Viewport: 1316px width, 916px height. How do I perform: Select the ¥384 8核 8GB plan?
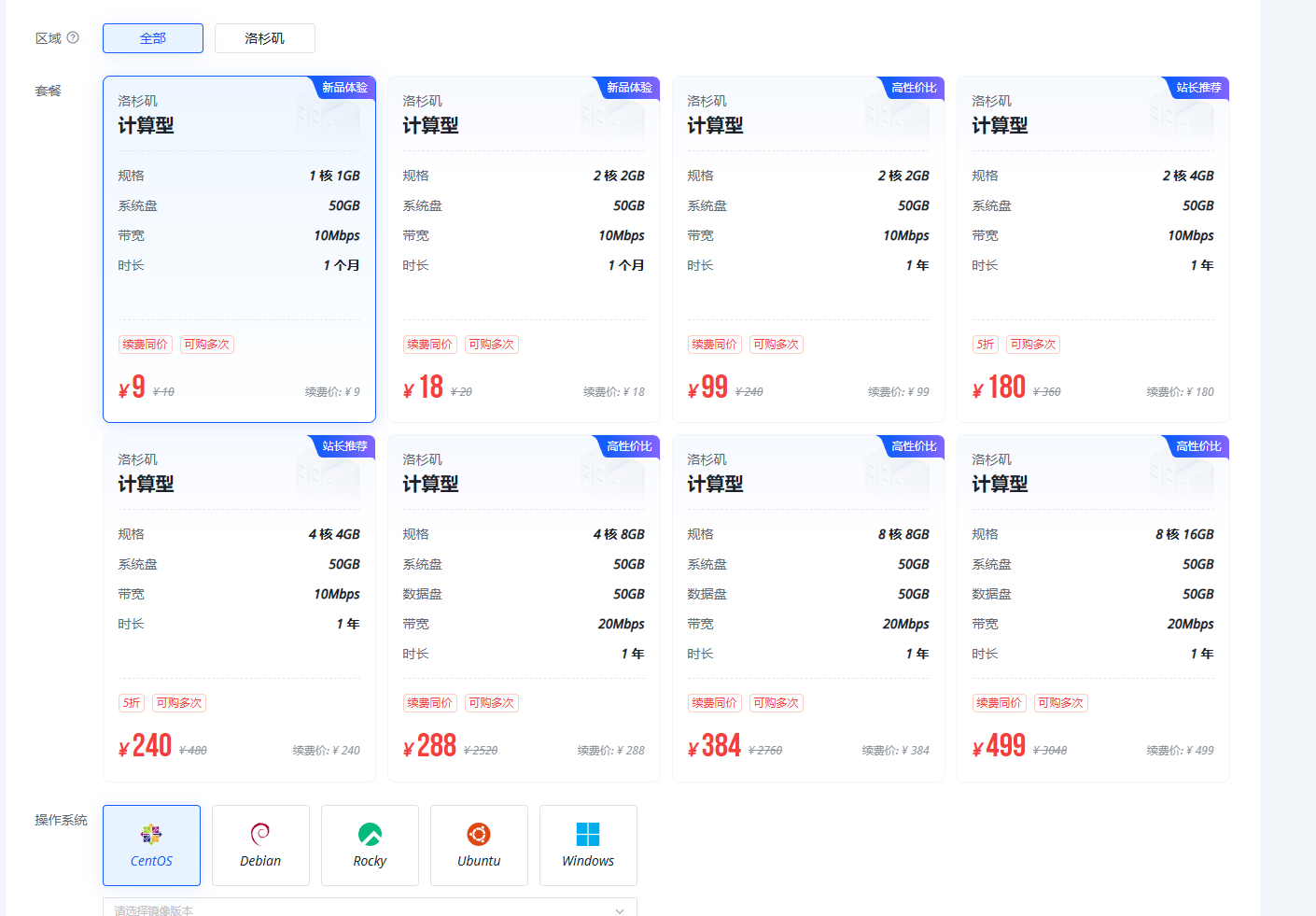click(x=808, y=608)
